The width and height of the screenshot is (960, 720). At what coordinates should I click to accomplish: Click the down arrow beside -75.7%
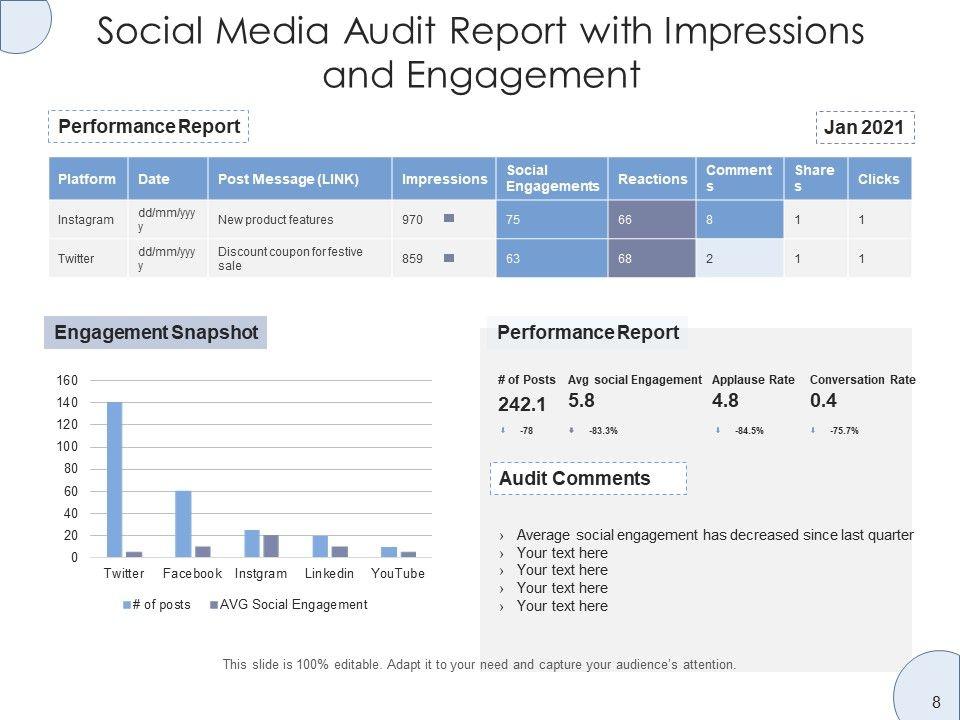coord(815,431)
